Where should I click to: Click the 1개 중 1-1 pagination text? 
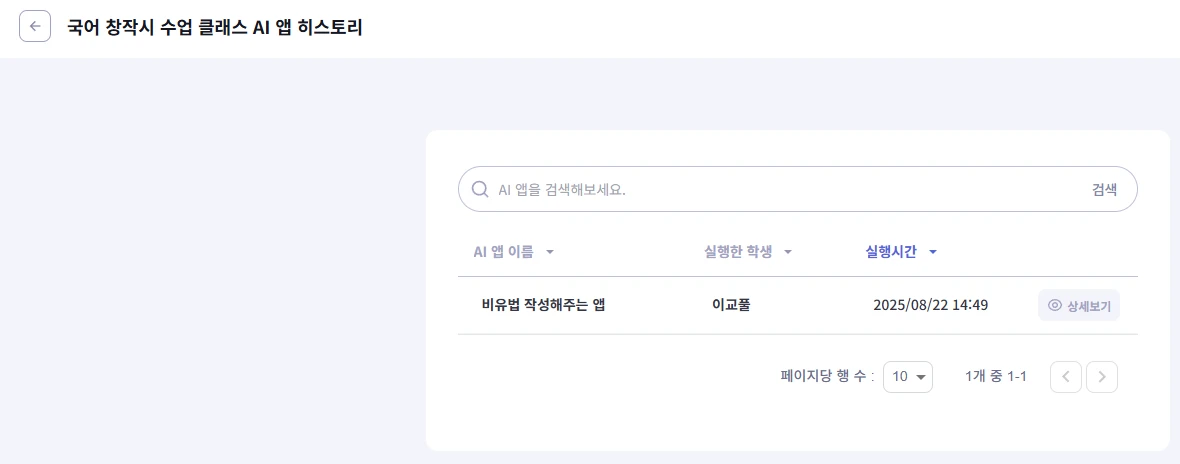click(996, 377)
